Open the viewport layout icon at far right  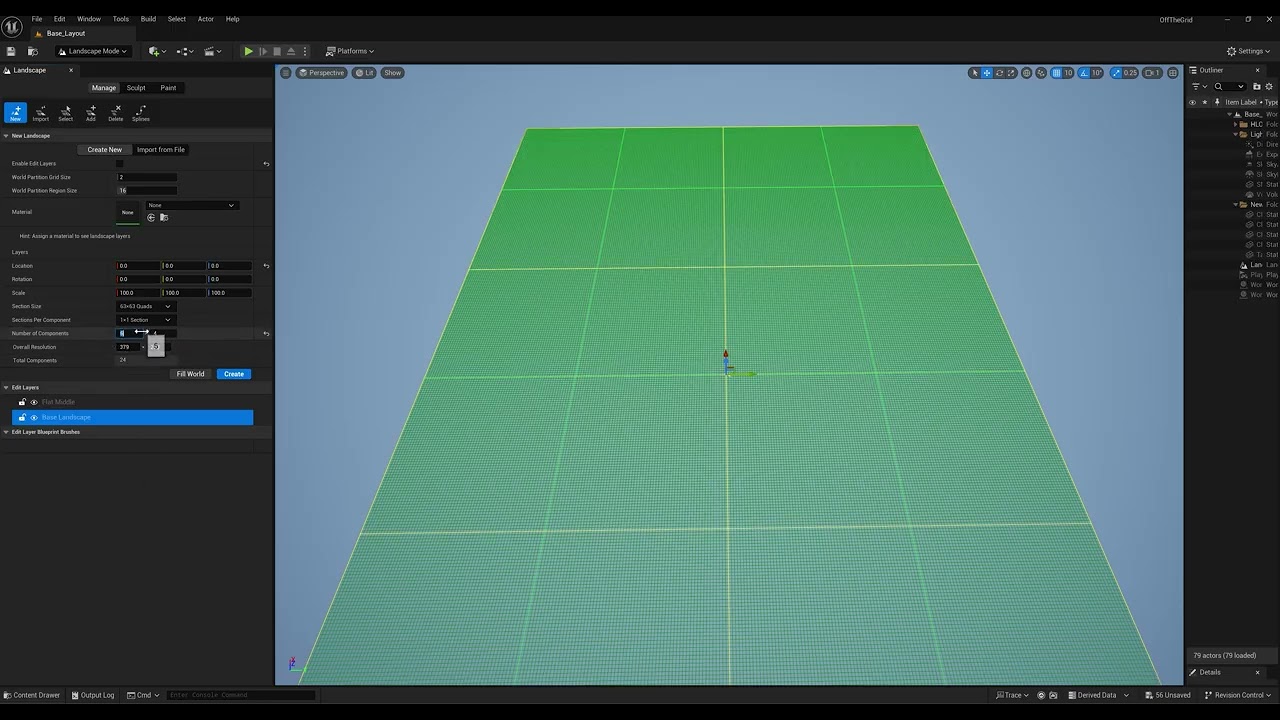click(1173, 73)
